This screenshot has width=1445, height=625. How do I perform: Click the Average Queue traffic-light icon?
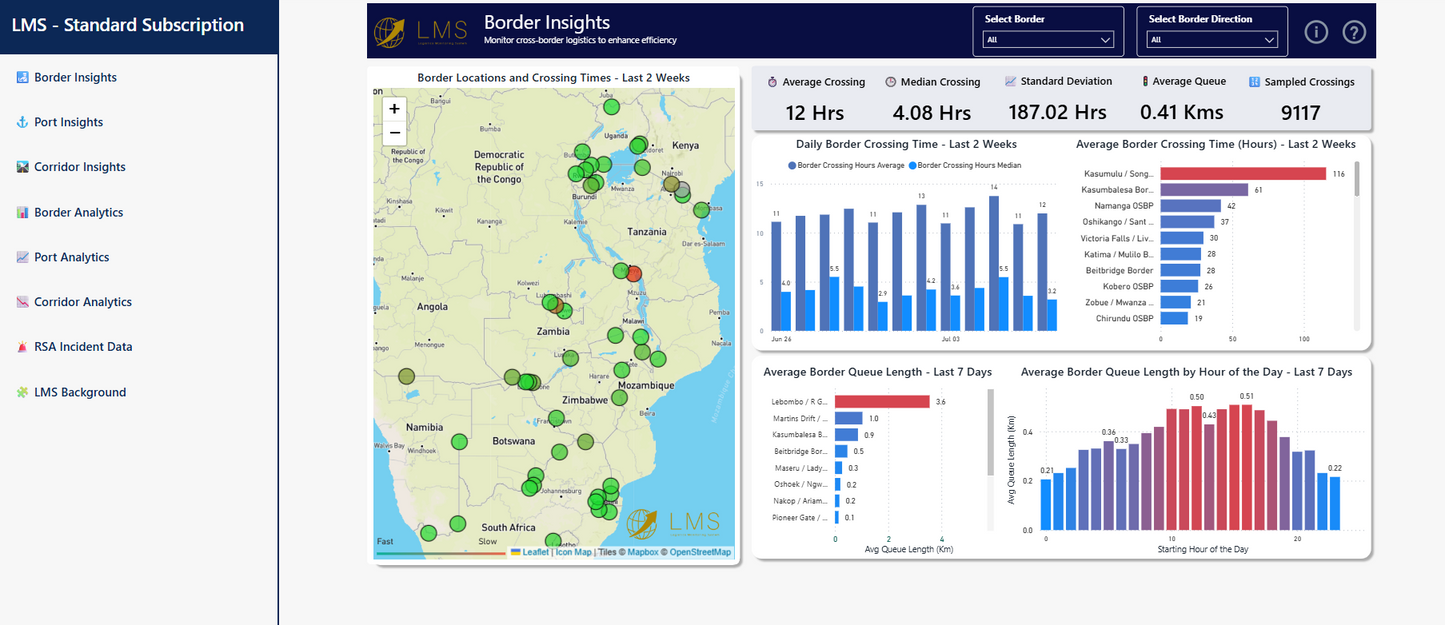click(x=1144, y=81)
